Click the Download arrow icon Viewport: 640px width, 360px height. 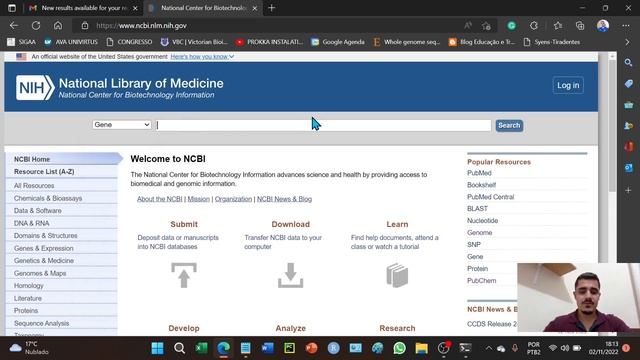pyautogui.click(x=290, y=275)
